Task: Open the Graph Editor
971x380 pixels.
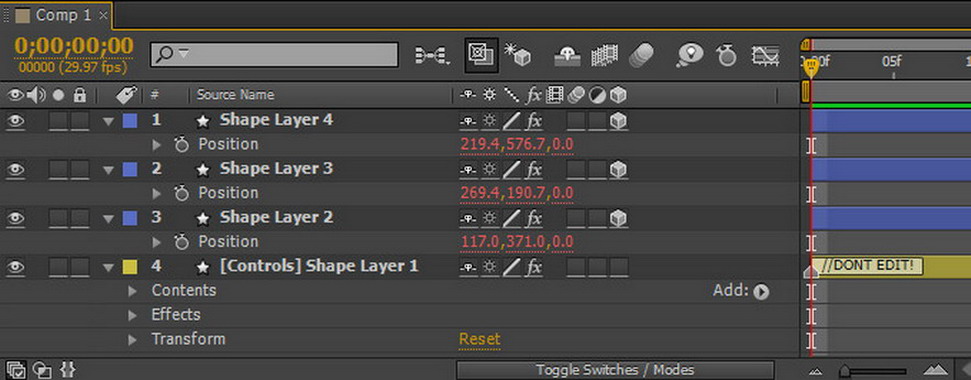Action: [765, 56]
